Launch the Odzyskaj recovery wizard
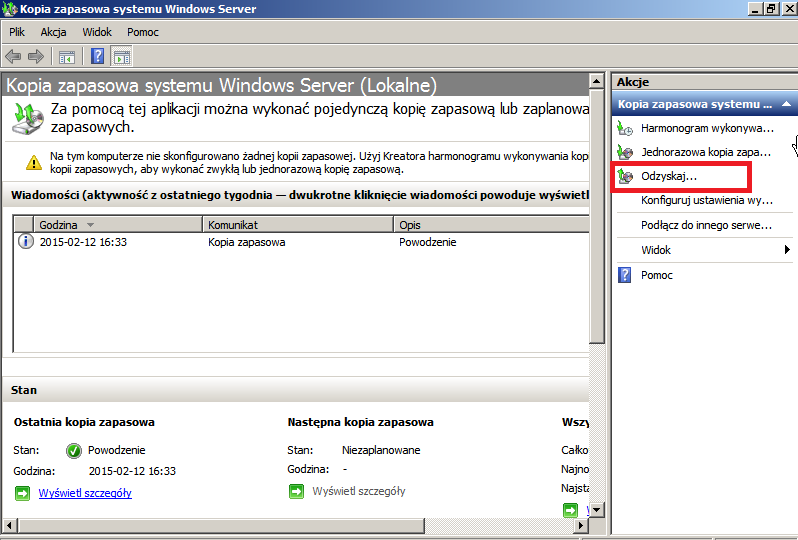The image size is (798, 540). tap(669, 176)
